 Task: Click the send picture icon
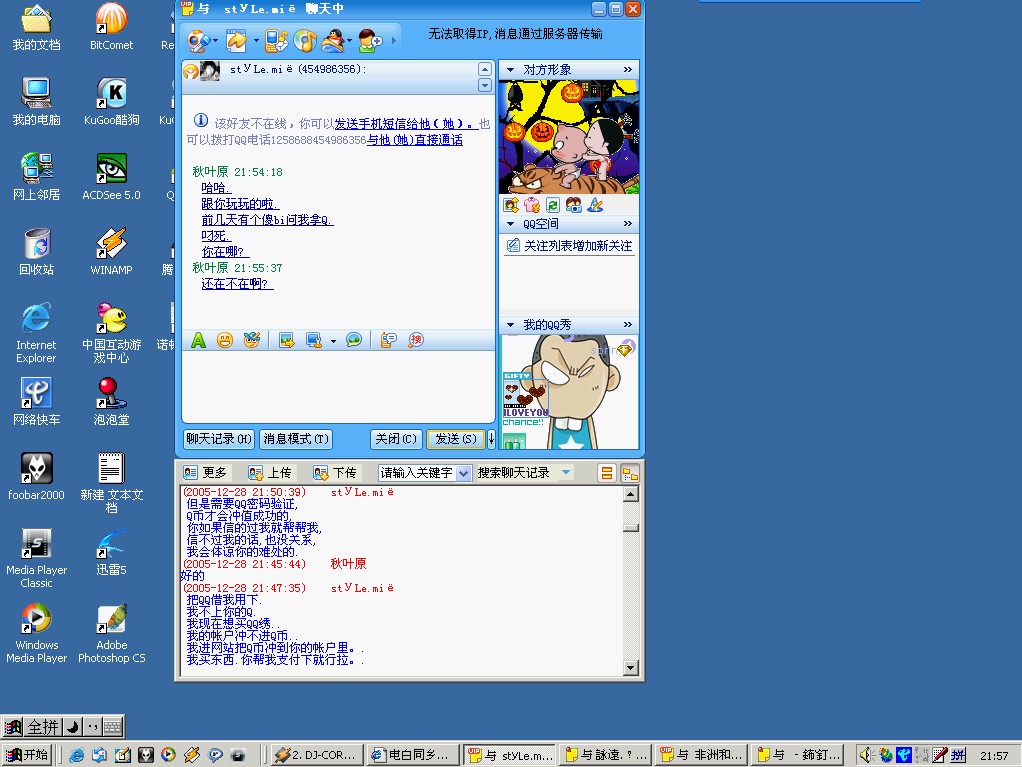click(x=287, y=340)
